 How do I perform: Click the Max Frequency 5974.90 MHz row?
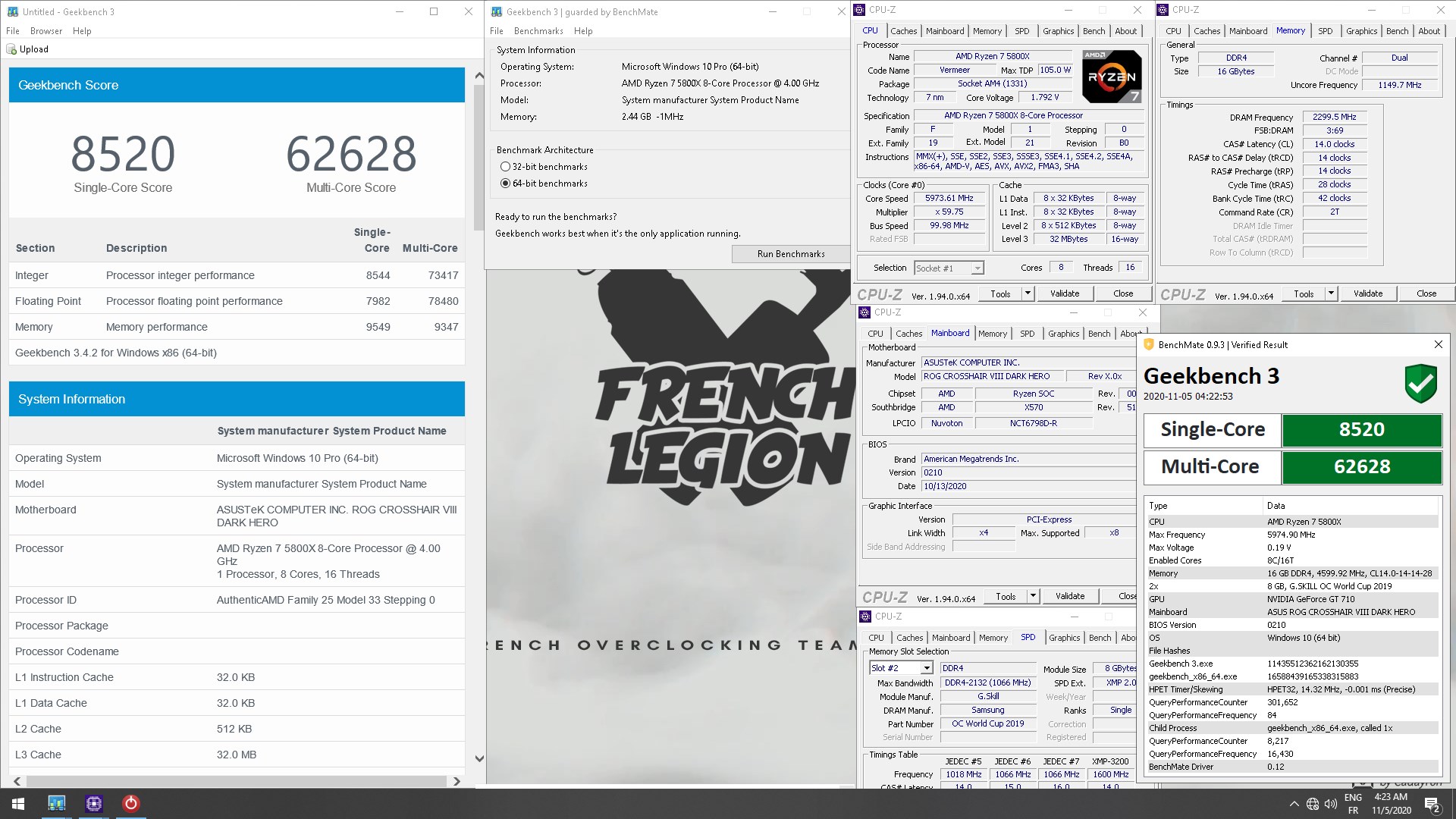coord(1292,535)
